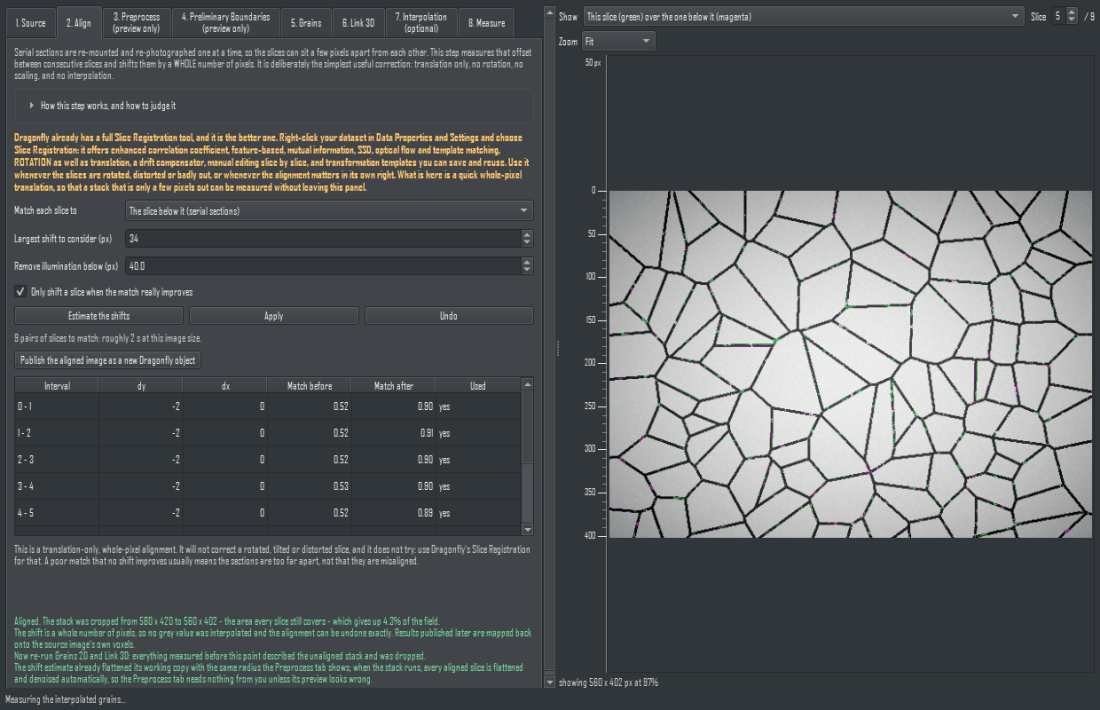The height and width of the screenshot is (710, 1100).
Task: Click the left panel scroll-down arrow
Action: tap(549, 682)
